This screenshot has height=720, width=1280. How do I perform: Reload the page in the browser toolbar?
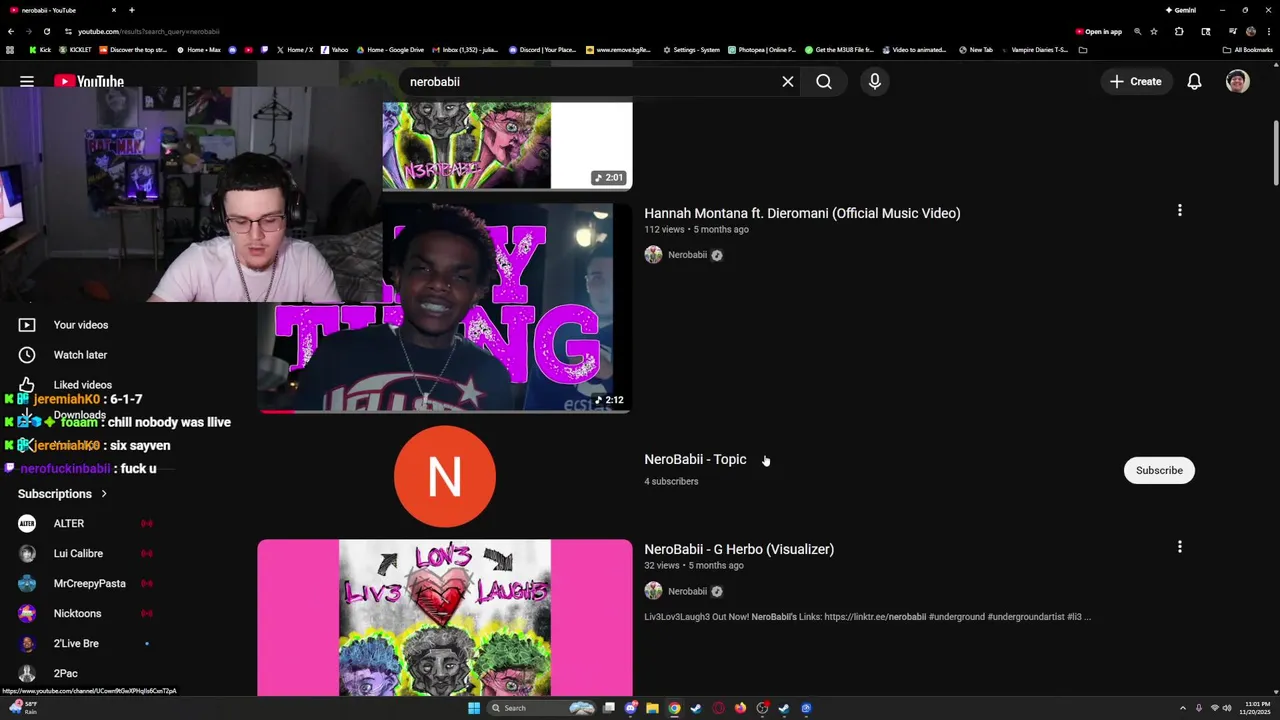[x=46, y=31]
